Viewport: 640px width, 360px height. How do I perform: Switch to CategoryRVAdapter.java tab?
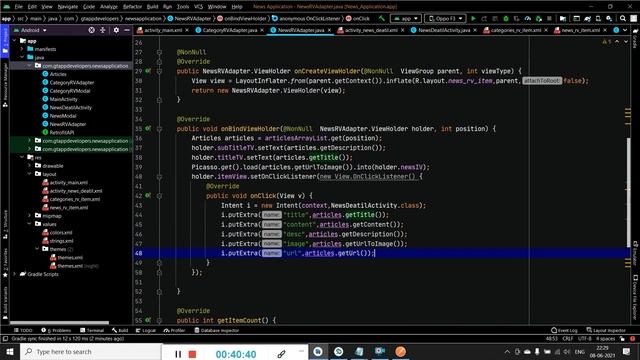[230, 30]
